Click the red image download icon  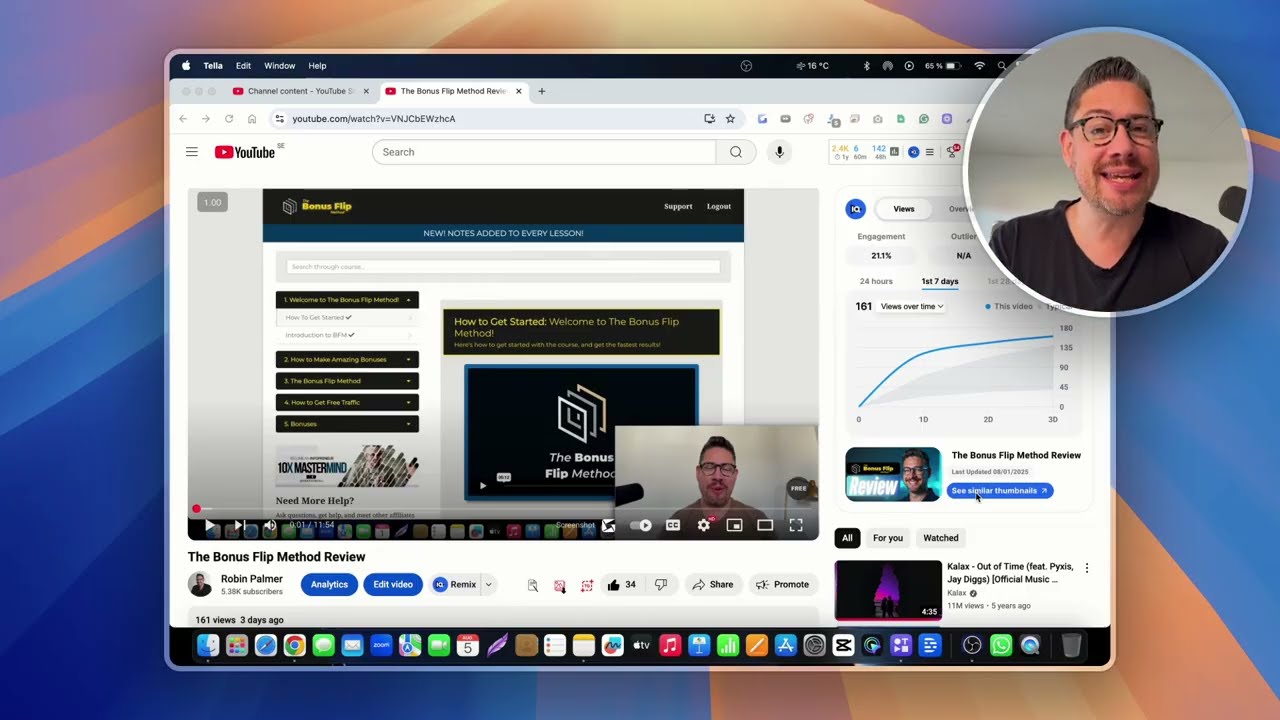pos(559,585)
